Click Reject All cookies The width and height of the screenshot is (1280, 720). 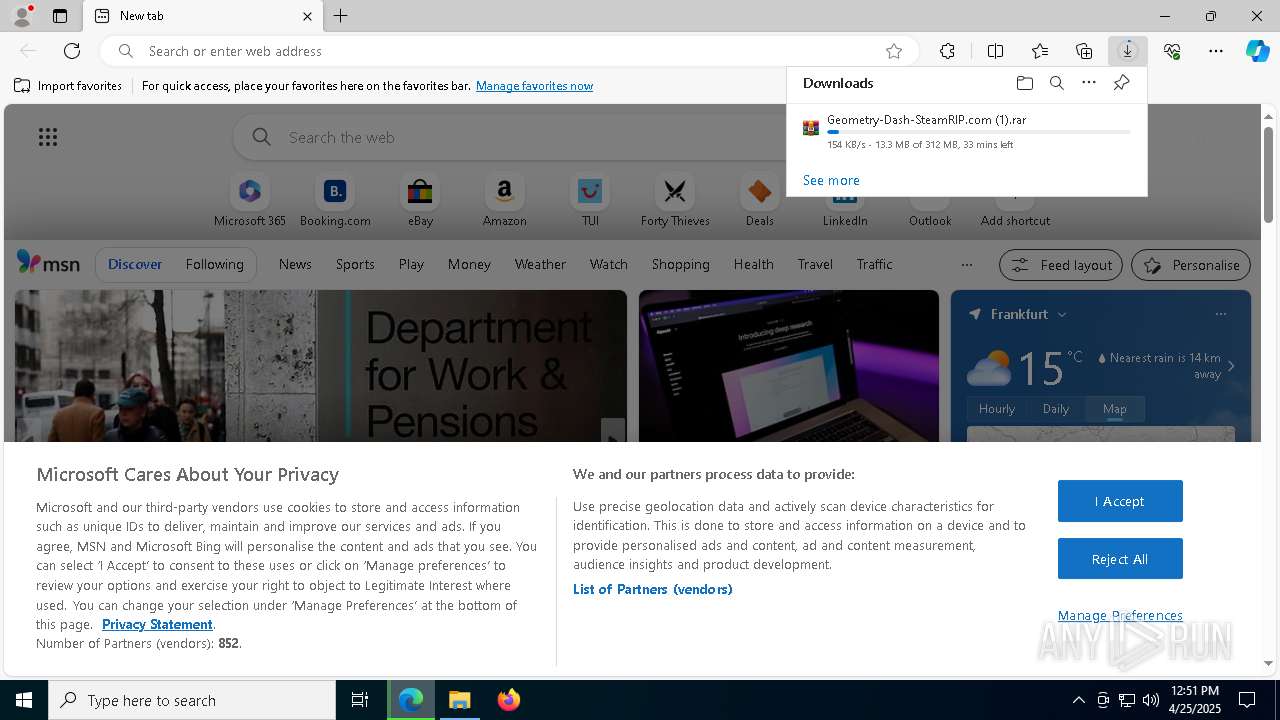1120,559
